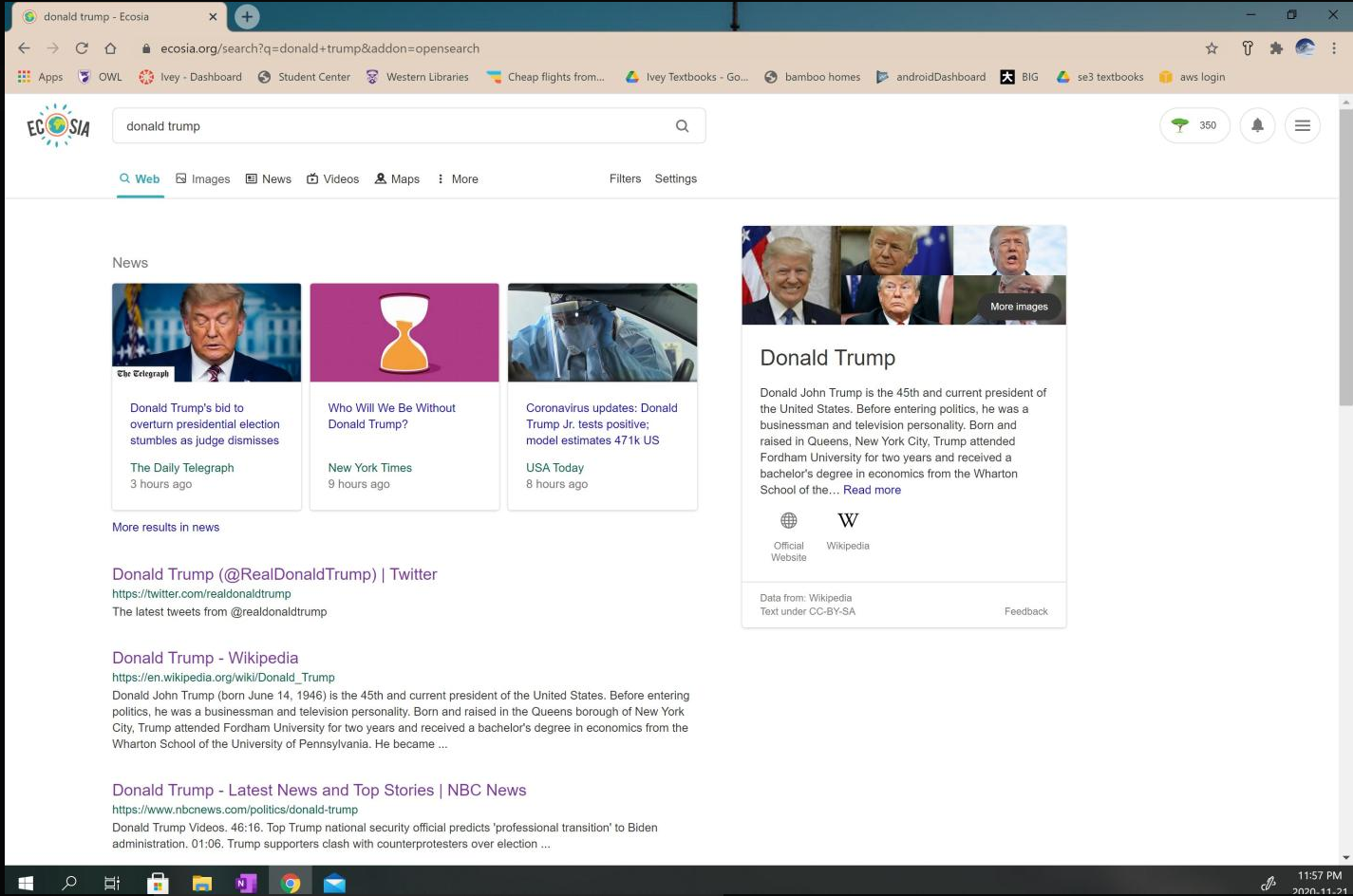Open the extensions puzzle icon

(1276, 48)
